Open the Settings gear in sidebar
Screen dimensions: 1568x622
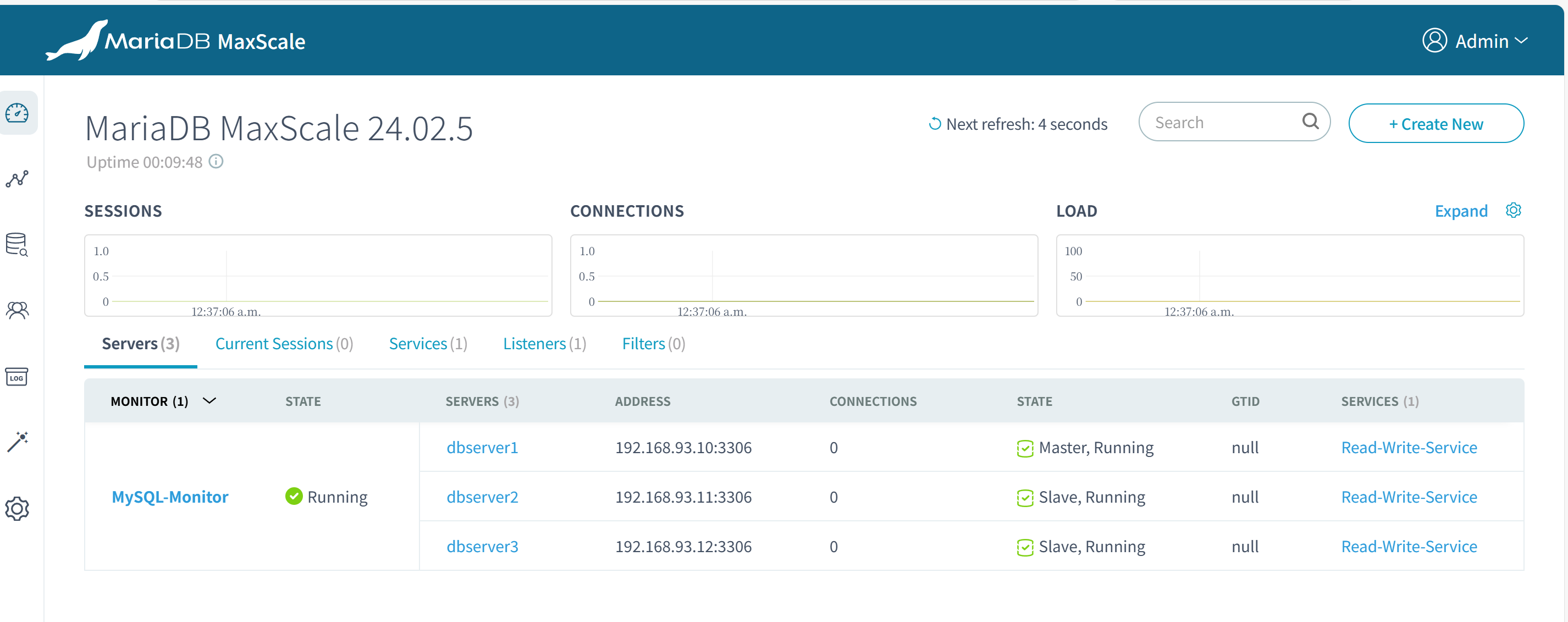coord(17,509)
